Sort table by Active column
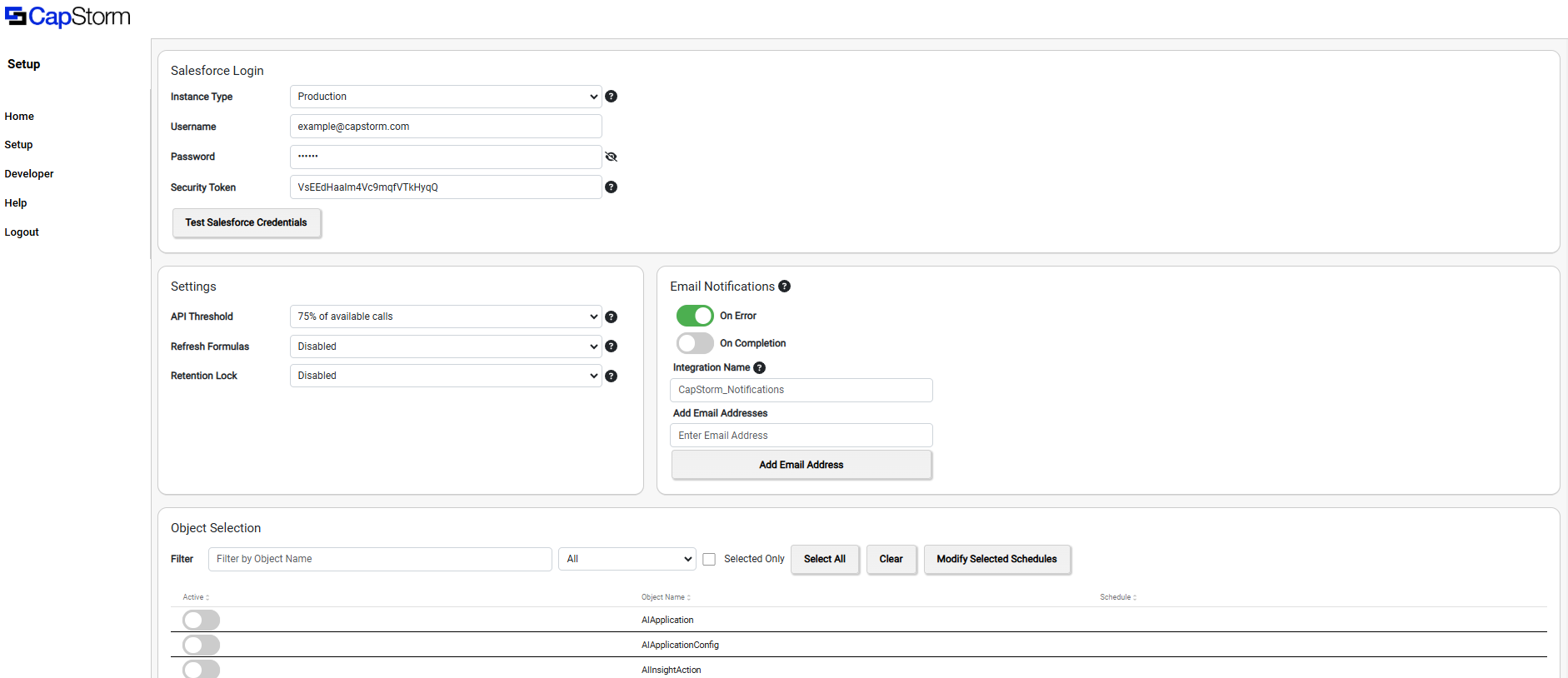1568x678 pixels. click(197, 597)
